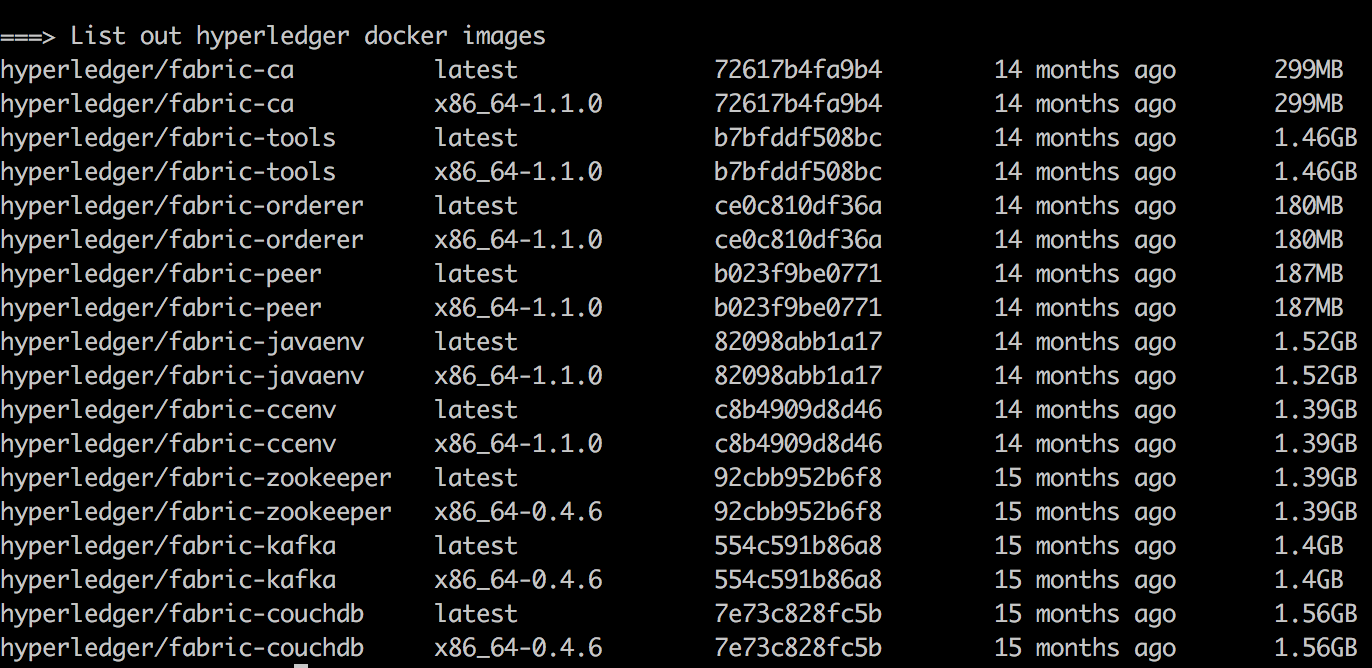Select hyperledger/fabric-orderer latest row name
This screenshot has width=1372, height=668.
(x=182, y=207)
